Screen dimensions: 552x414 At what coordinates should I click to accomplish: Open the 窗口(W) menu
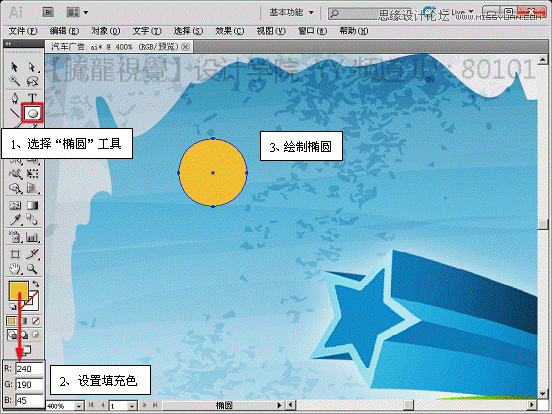[x=312, y=31]
